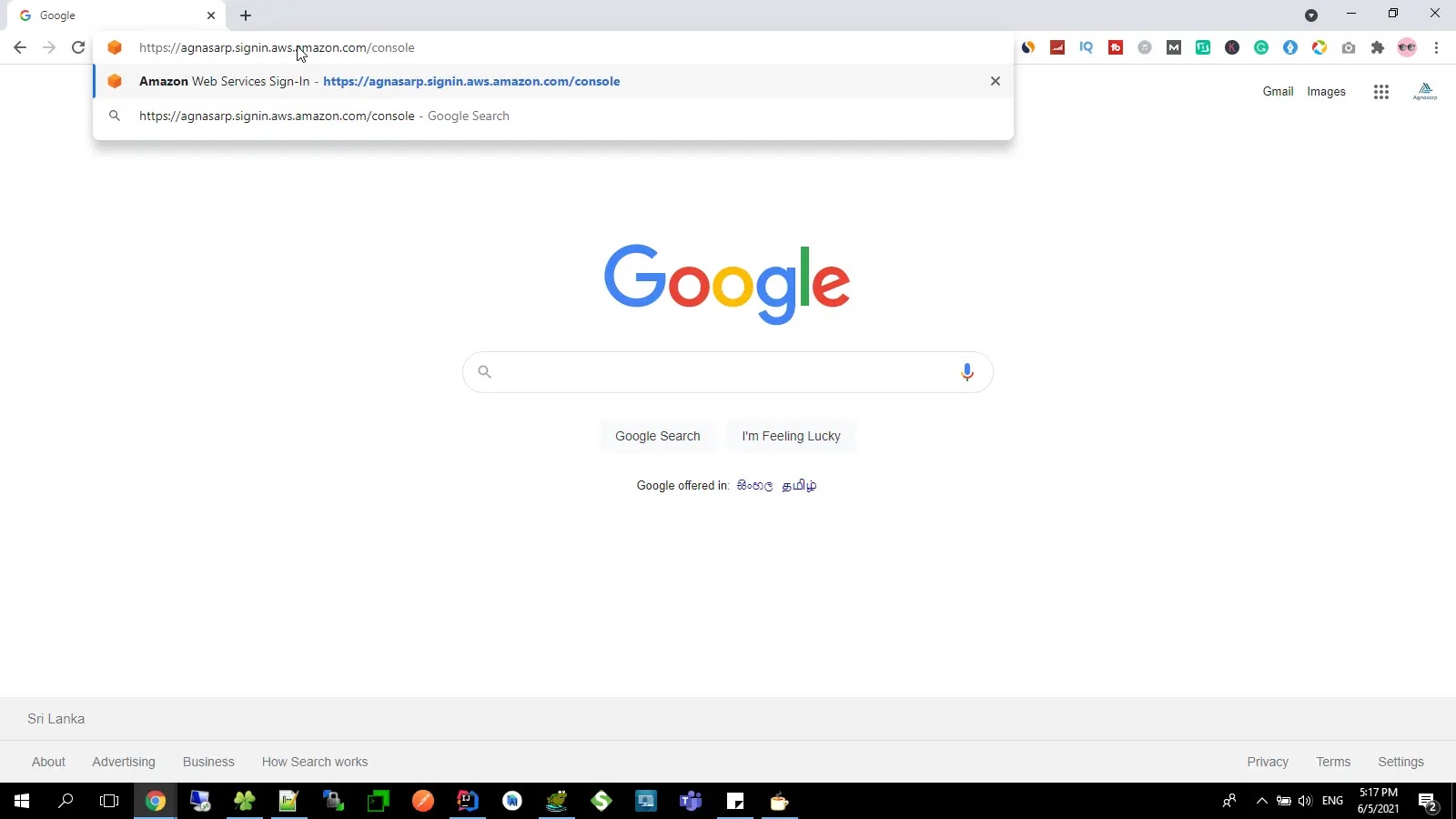Show hidden system tray icons
The height and width of the screenshot is (819, 1456).
tap(1261, 801)
